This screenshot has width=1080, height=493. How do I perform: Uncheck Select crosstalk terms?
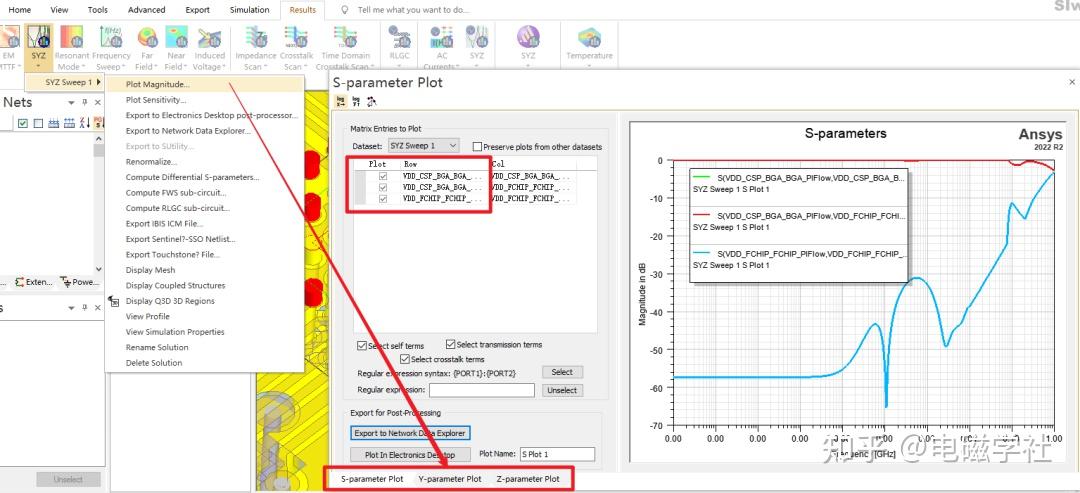click(x=405, y=359)
